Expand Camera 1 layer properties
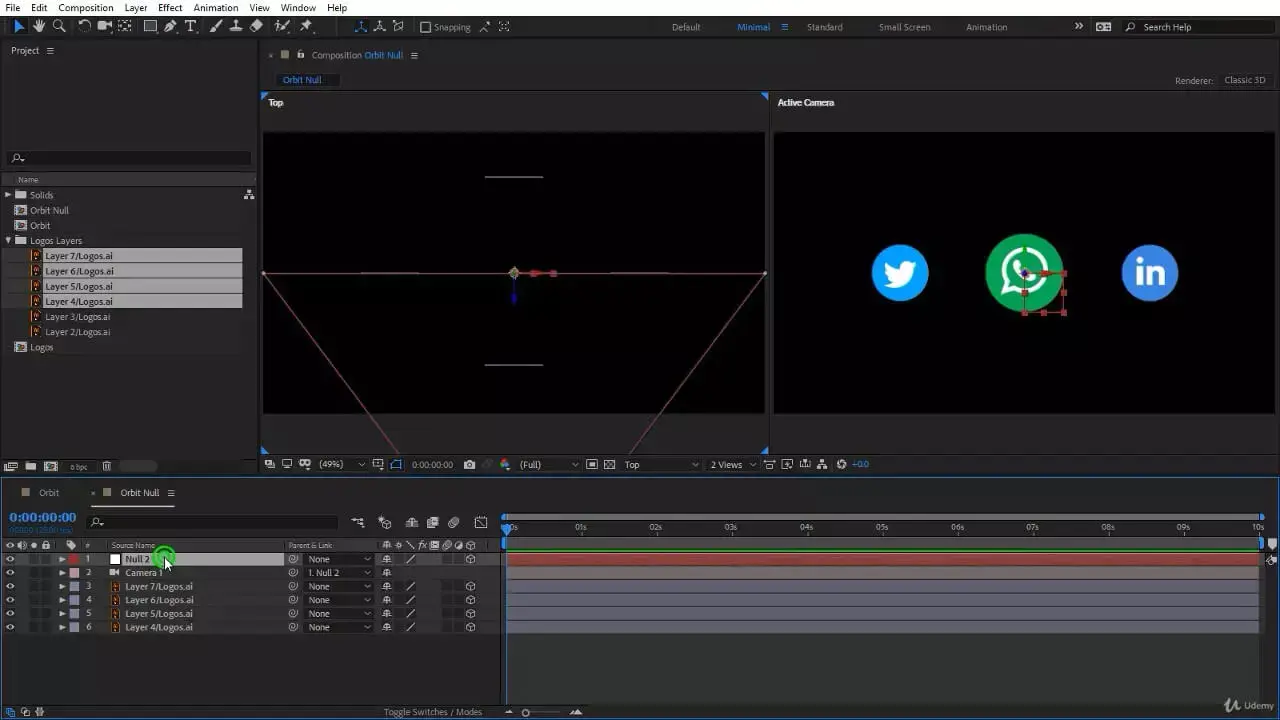1280x720 pixels. pos(62,573)
